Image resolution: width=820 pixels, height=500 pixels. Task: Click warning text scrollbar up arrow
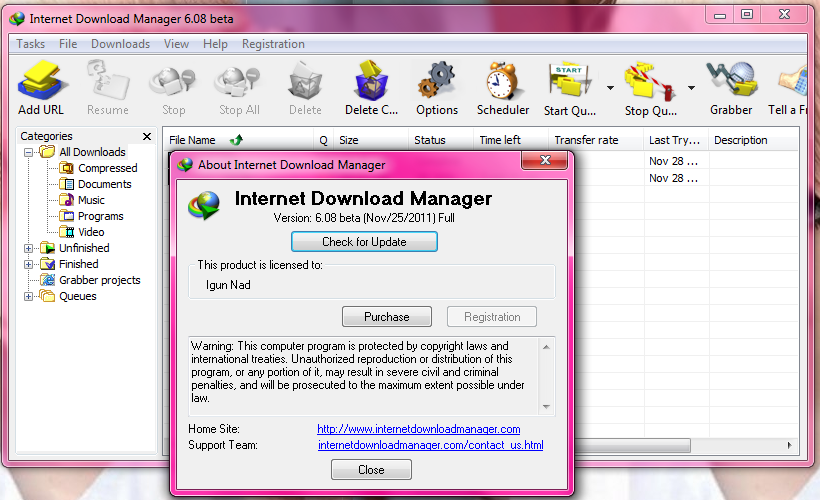coord(546,347)
